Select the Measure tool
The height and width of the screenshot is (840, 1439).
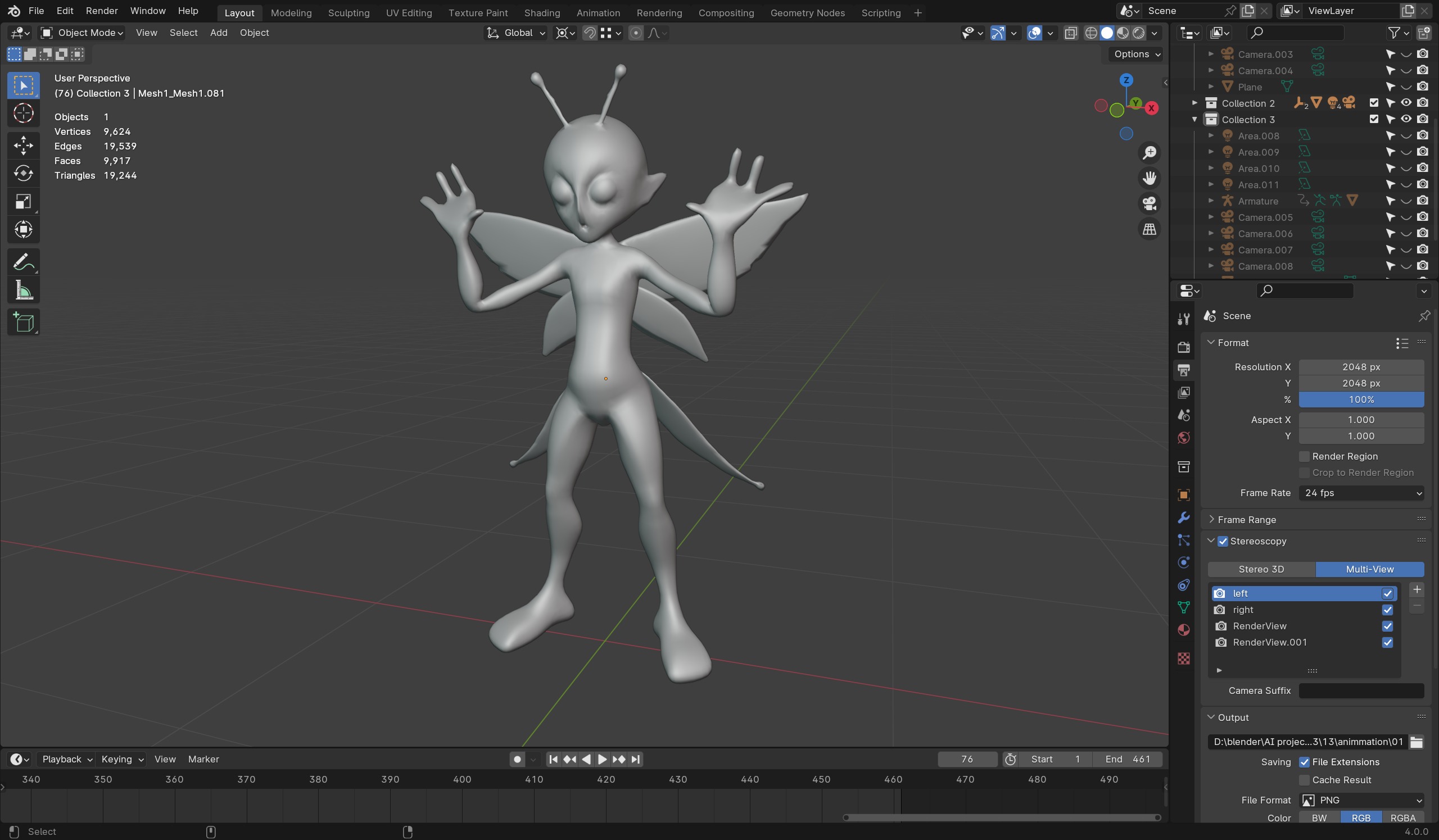pos(24,290)
